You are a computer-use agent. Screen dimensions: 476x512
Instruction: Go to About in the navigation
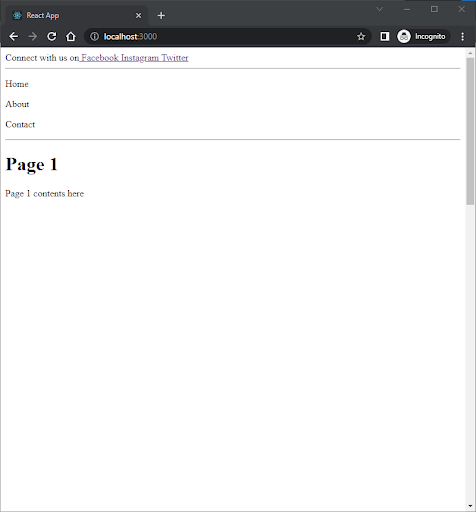(x=17, y=104)
